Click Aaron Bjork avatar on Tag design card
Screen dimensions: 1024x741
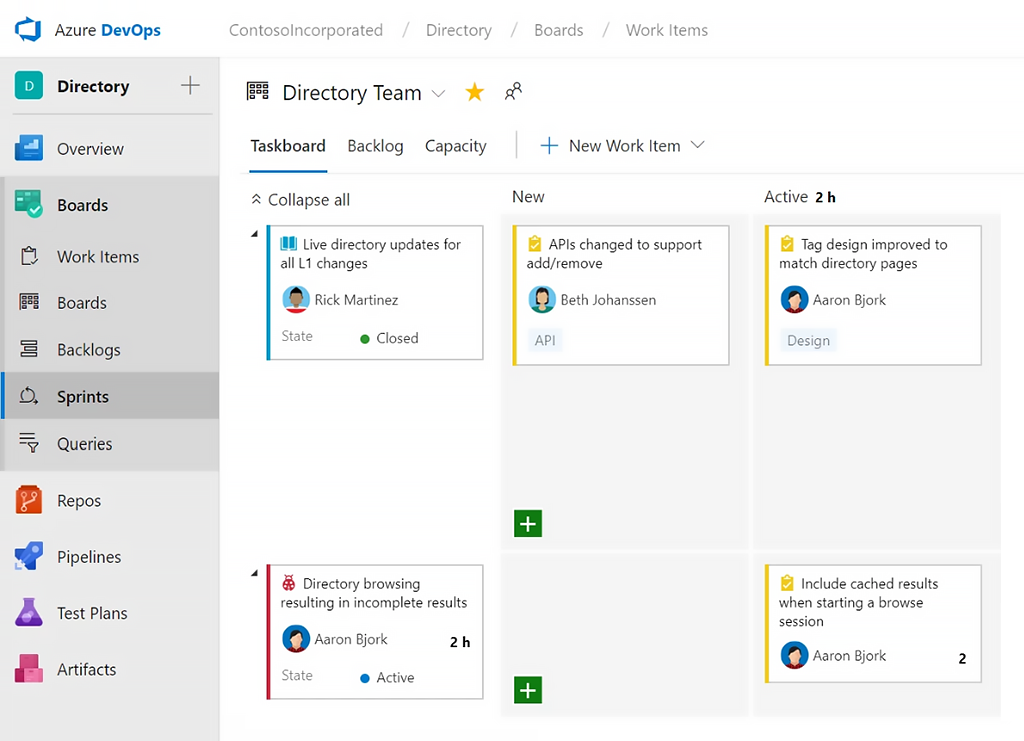(794, 300)
